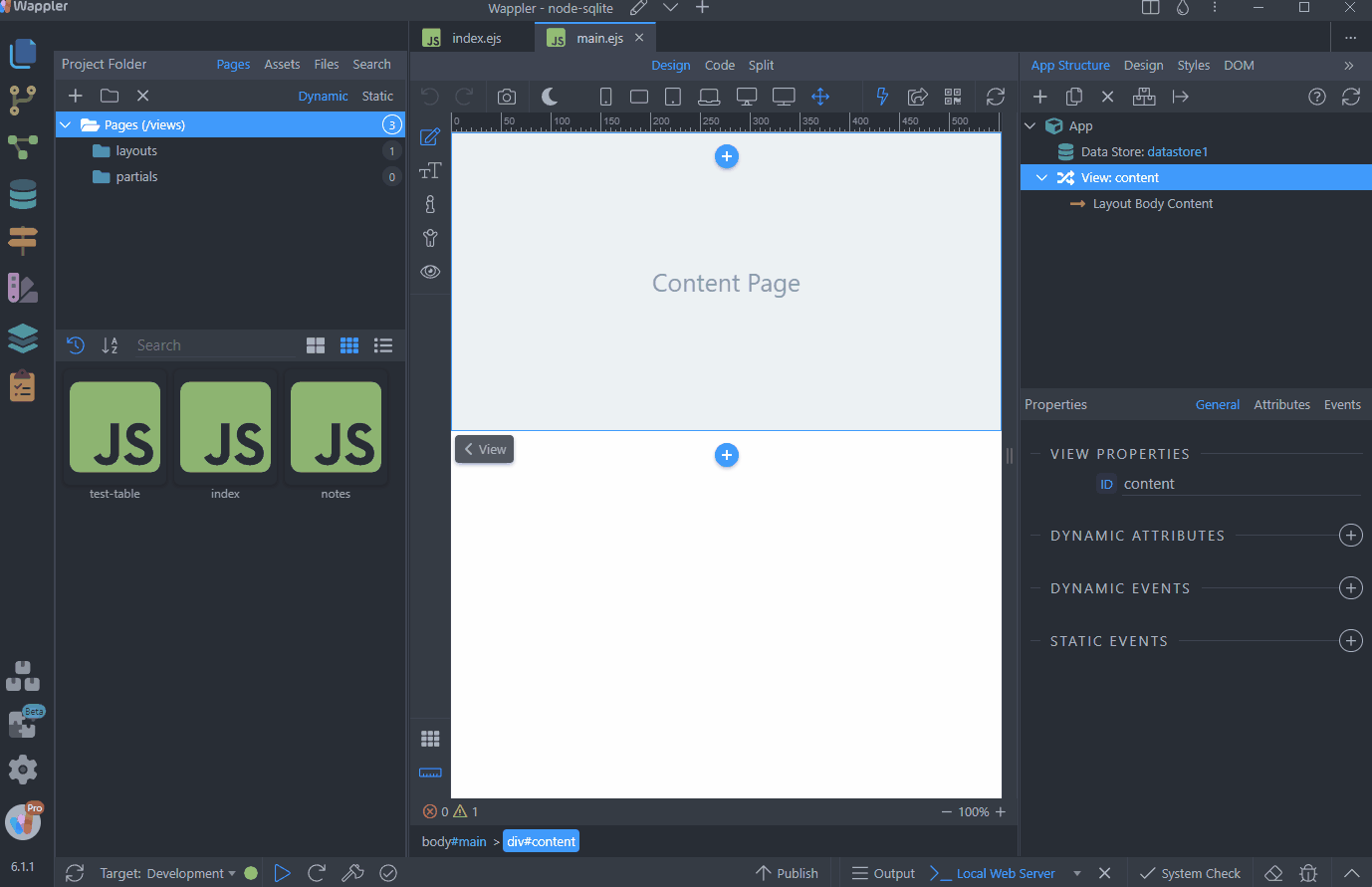Switch to Split view tab

click(x=762, y=66)
